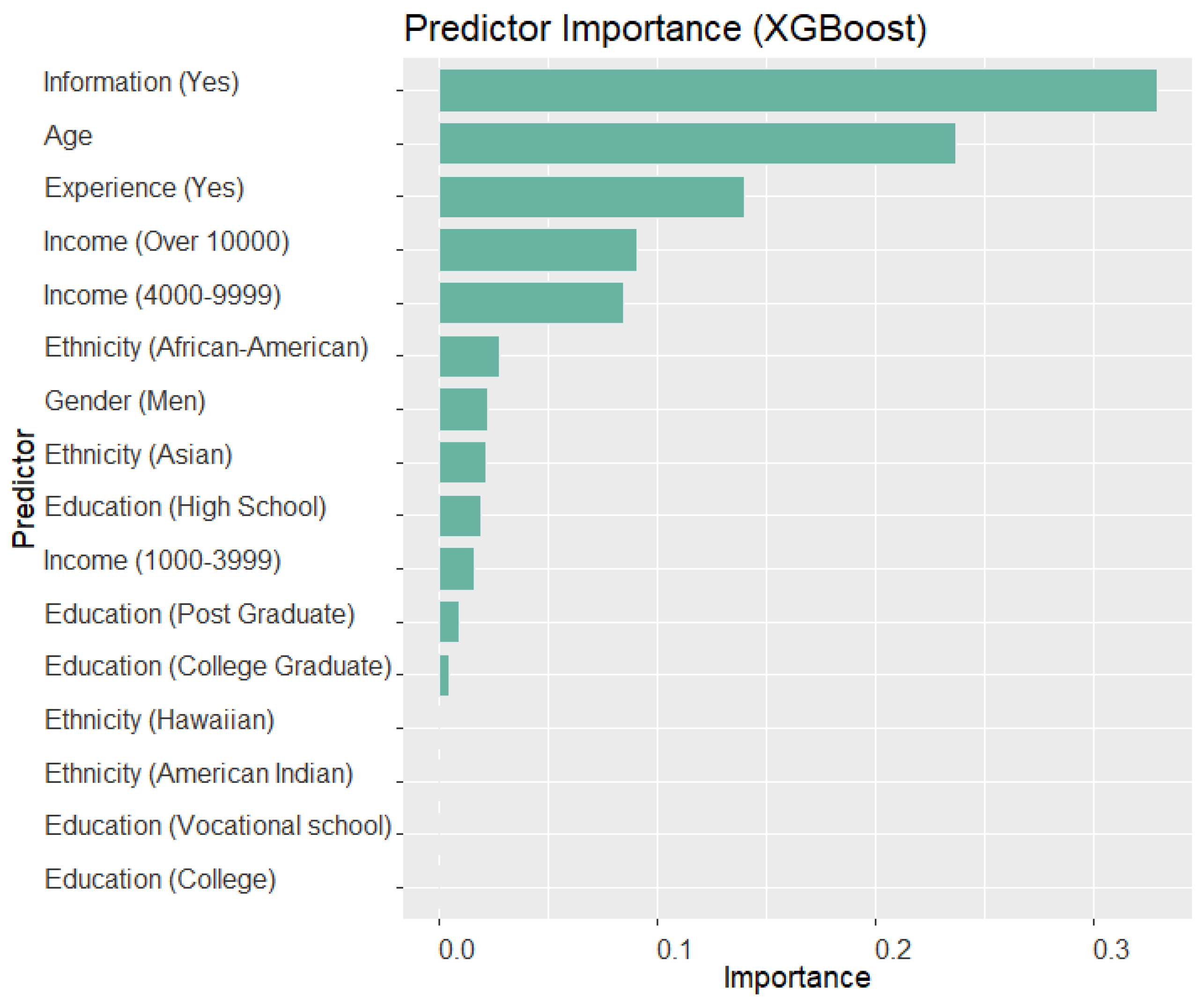The width and height of the screenshot is (1204, 1003).
Task: Click the Income (4000-9999) bar
Action: tap(531, 302)
